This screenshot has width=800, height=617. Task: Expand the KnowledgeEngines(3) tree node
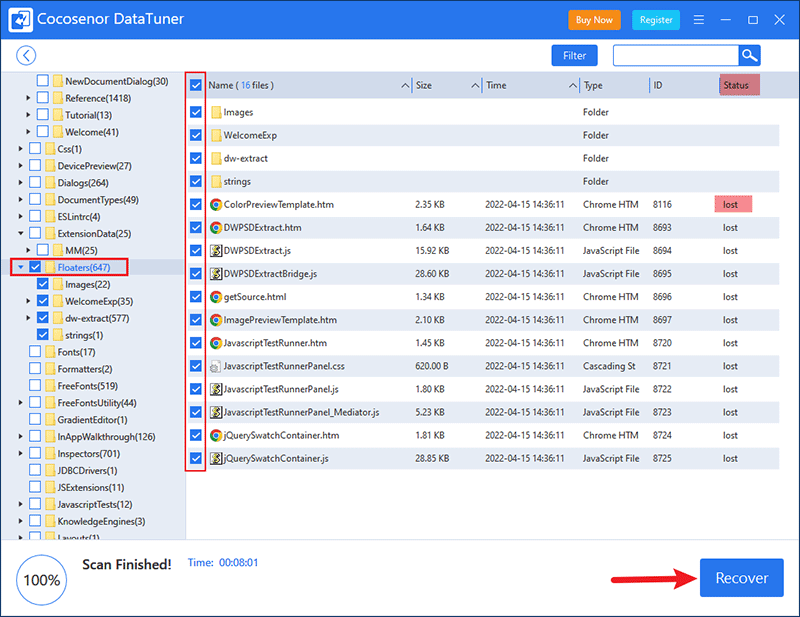pos(20,521)
